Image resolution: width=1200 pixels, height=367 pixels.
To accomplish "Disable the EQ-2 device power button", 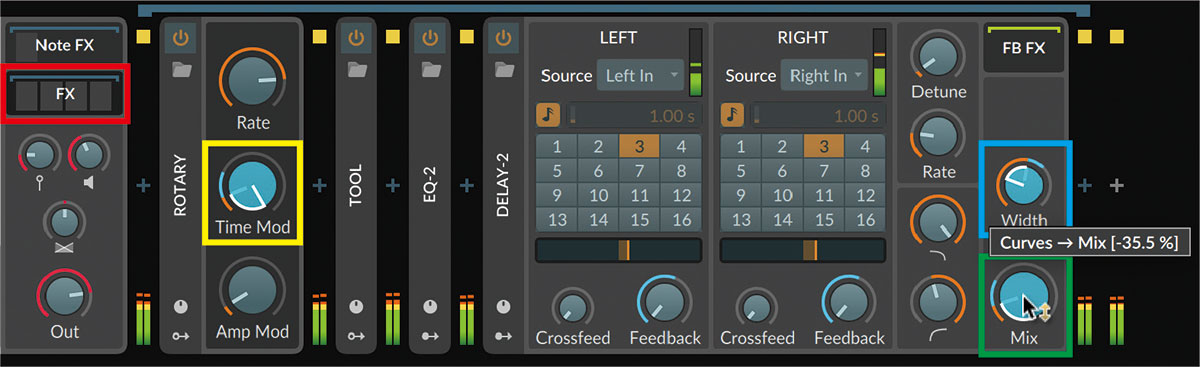I will point(430,38).
